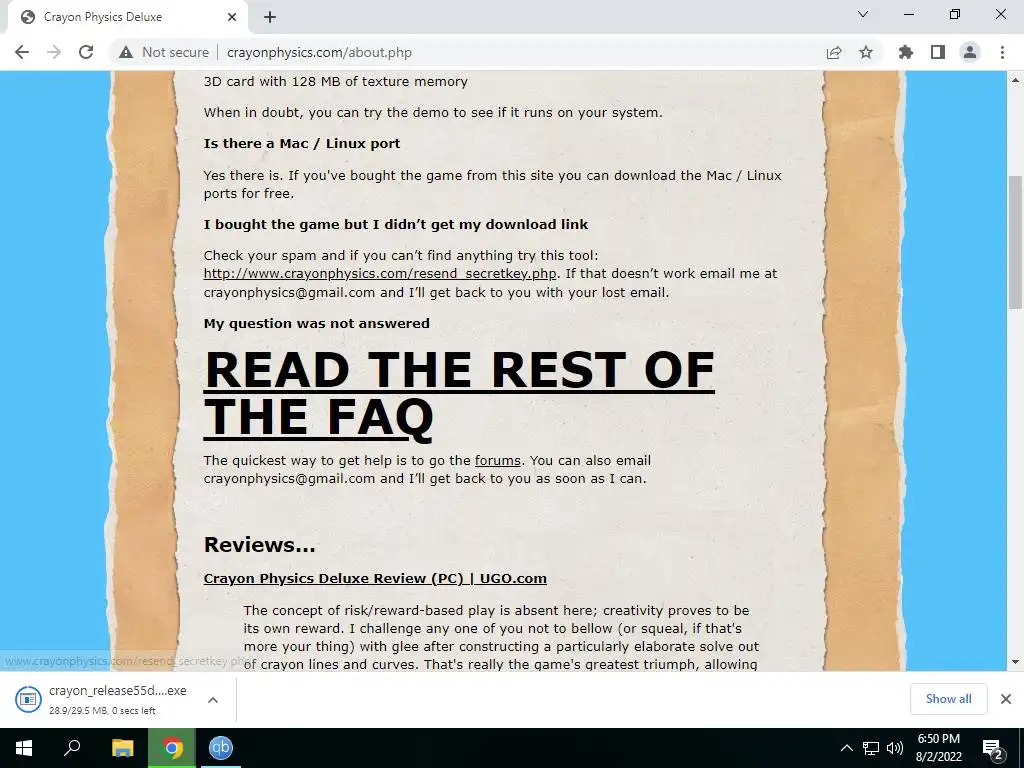Minimize the Chrome window

908,14
